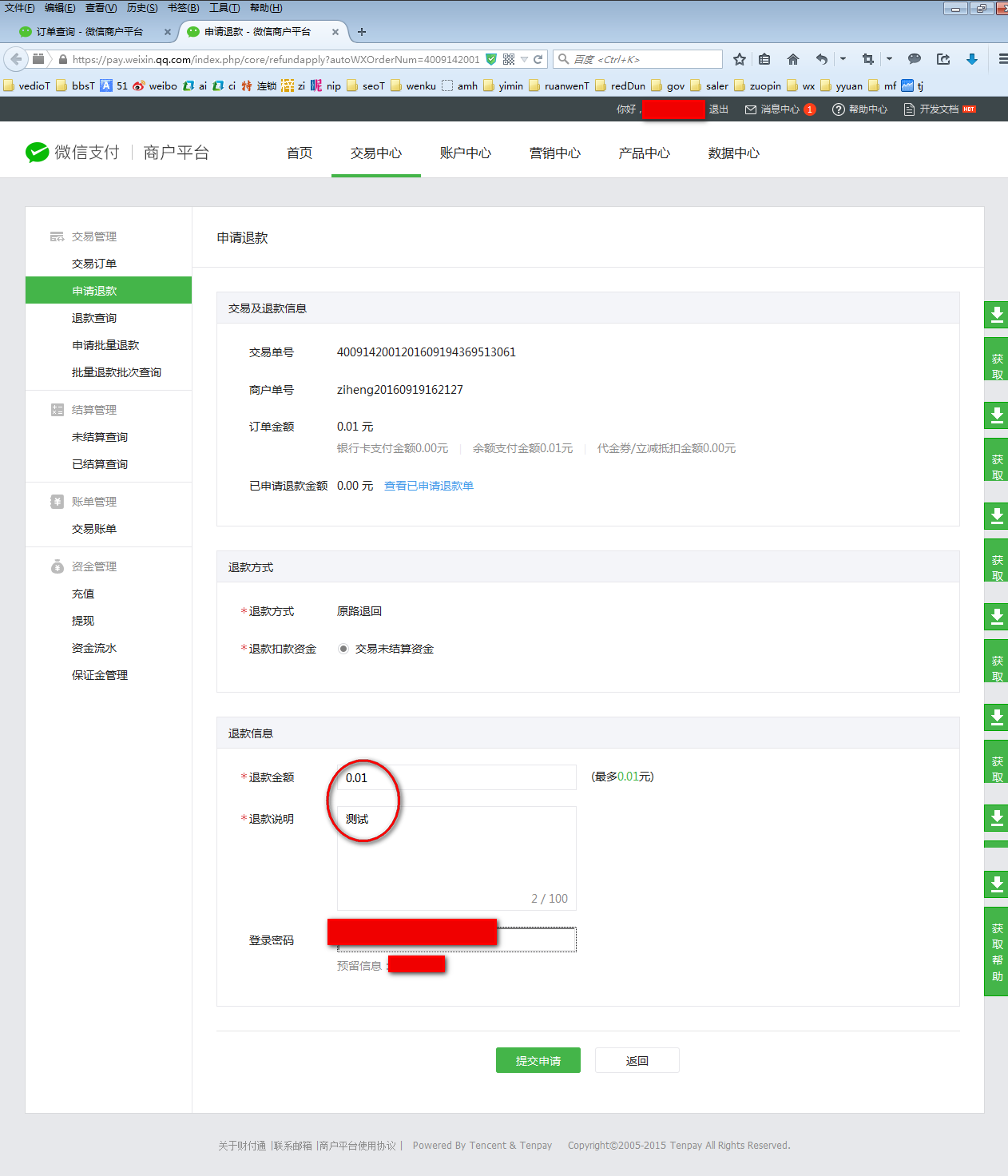Click 退出 to log out
This screenshot has height=1176, width=1008.
pos(719,109)
